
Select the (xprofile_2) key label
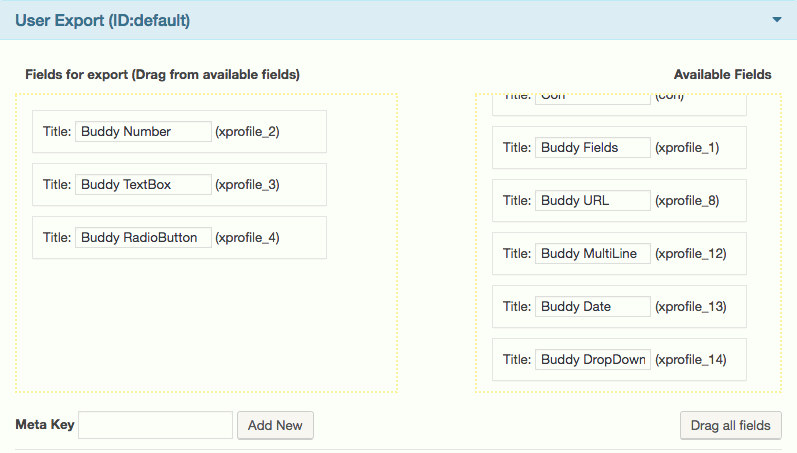pyautogui.click(x=248, y=132)
